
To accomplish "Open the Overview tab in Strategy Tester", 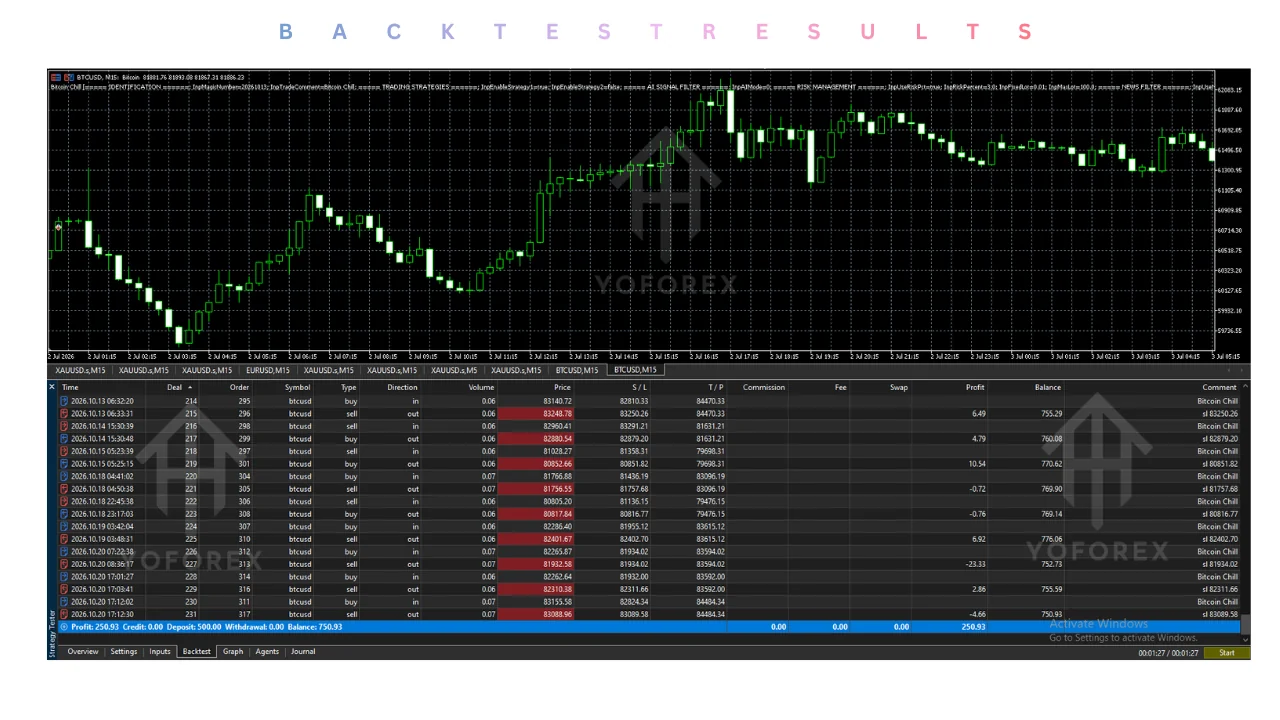I will click(x=83, y=652).
